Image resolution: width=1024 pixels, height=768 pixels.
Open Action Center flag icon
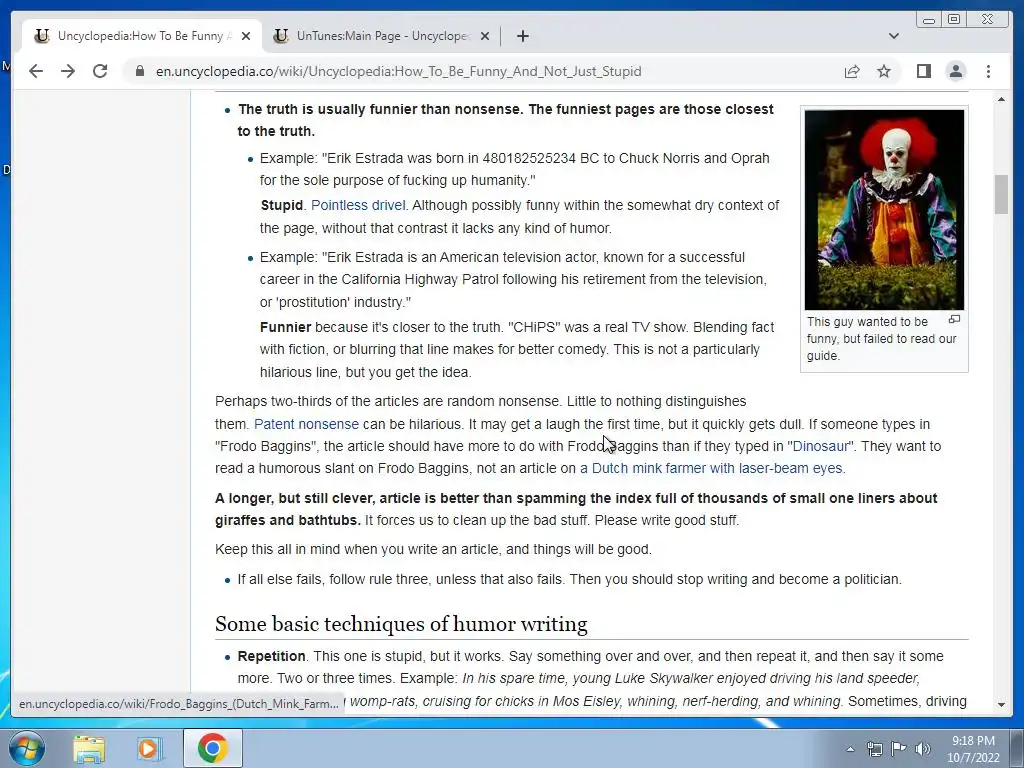click(899, 749)
